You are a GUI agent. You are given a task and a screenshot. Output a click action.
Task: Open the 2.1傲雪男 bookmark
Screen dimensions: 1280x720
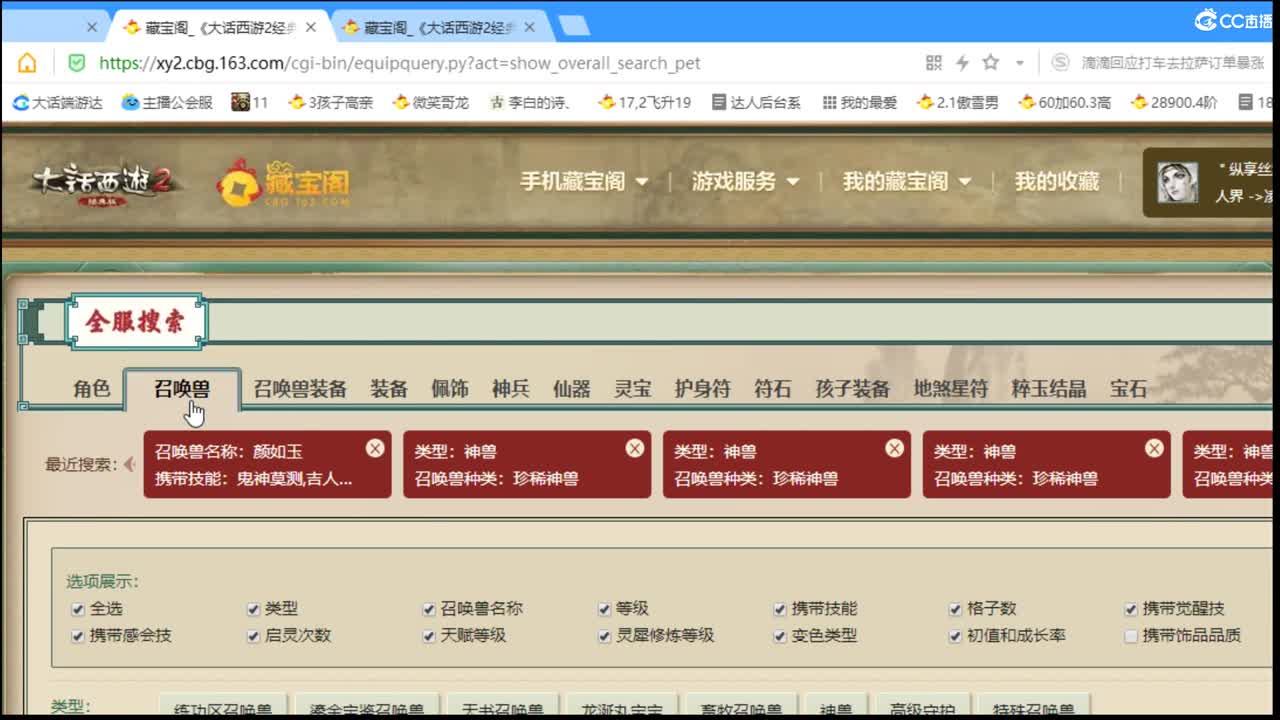coord(957,102)
